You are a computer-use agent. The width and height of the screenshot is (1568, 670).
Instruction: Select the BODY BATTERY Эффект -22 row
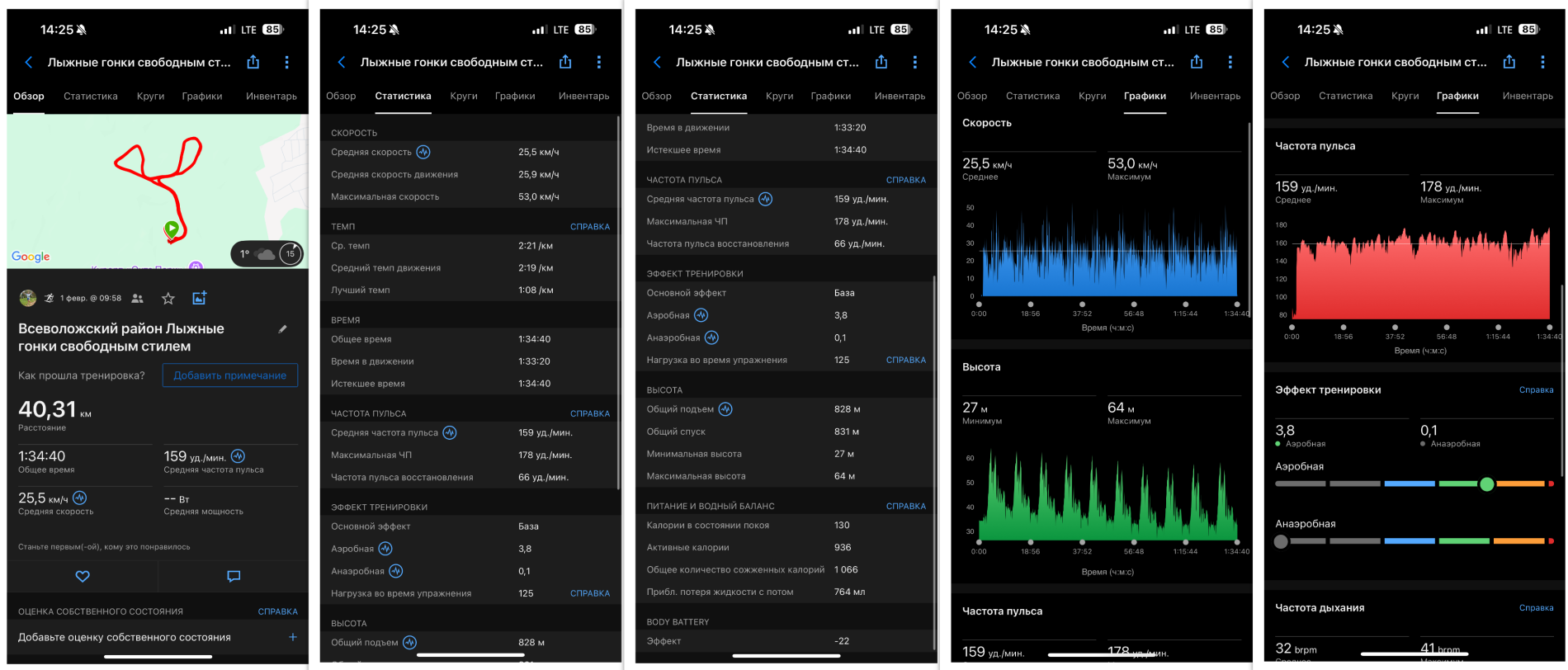(784, 640)
